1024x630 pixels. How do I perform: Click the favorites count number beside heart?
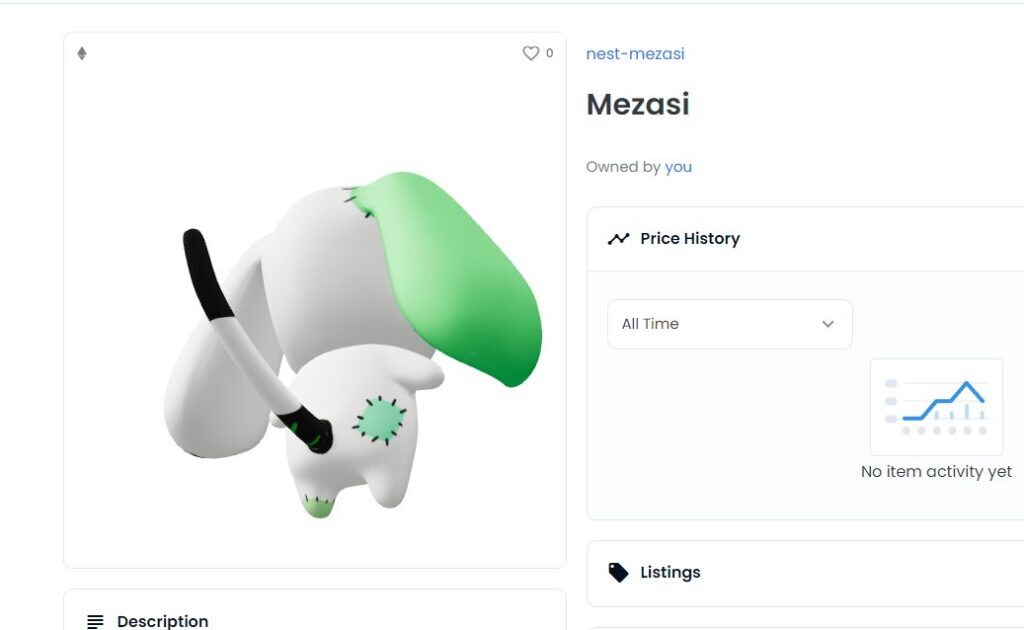click(549, 53)
